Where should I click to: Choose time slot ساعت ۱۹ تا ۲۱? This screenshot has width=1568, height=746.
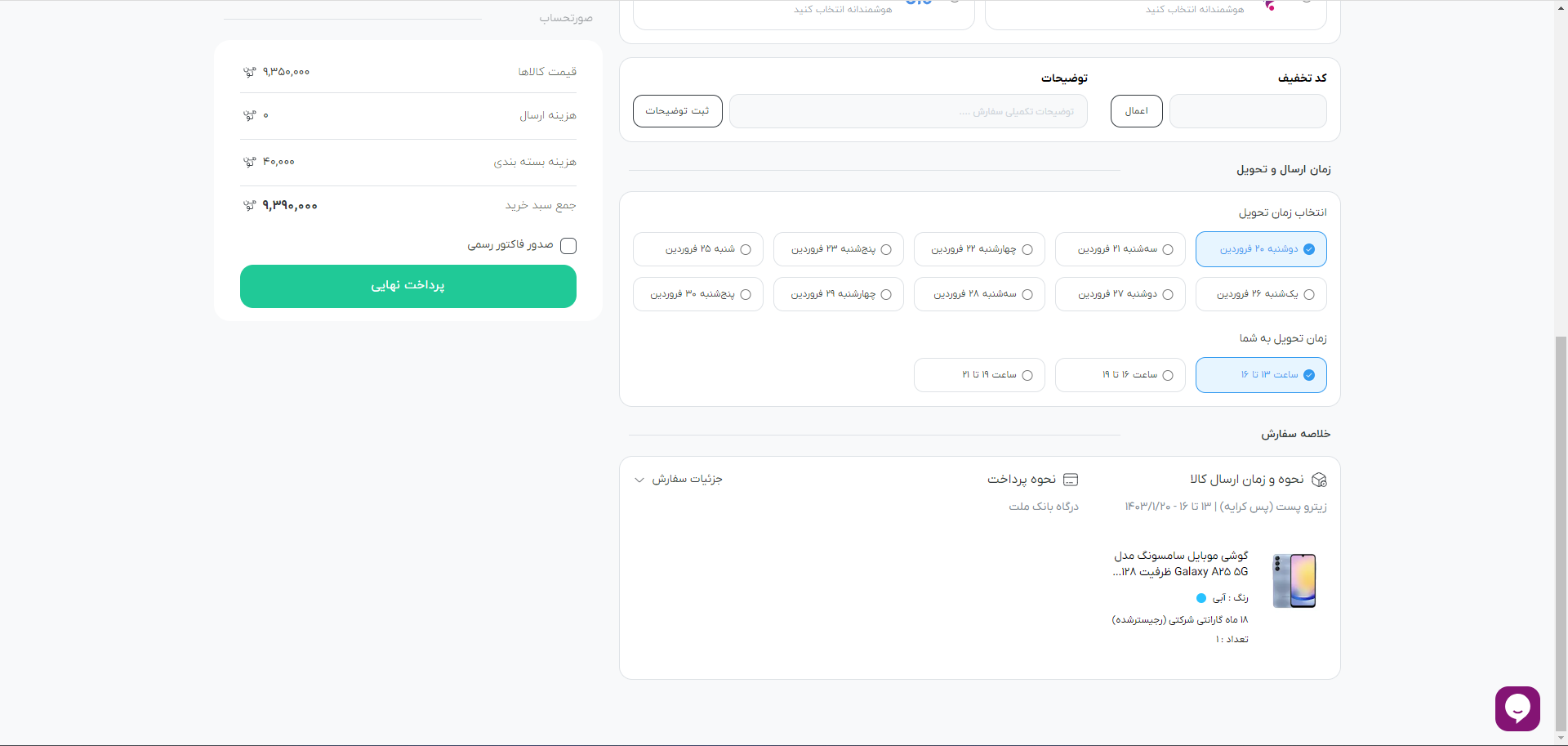coord(979,375)
